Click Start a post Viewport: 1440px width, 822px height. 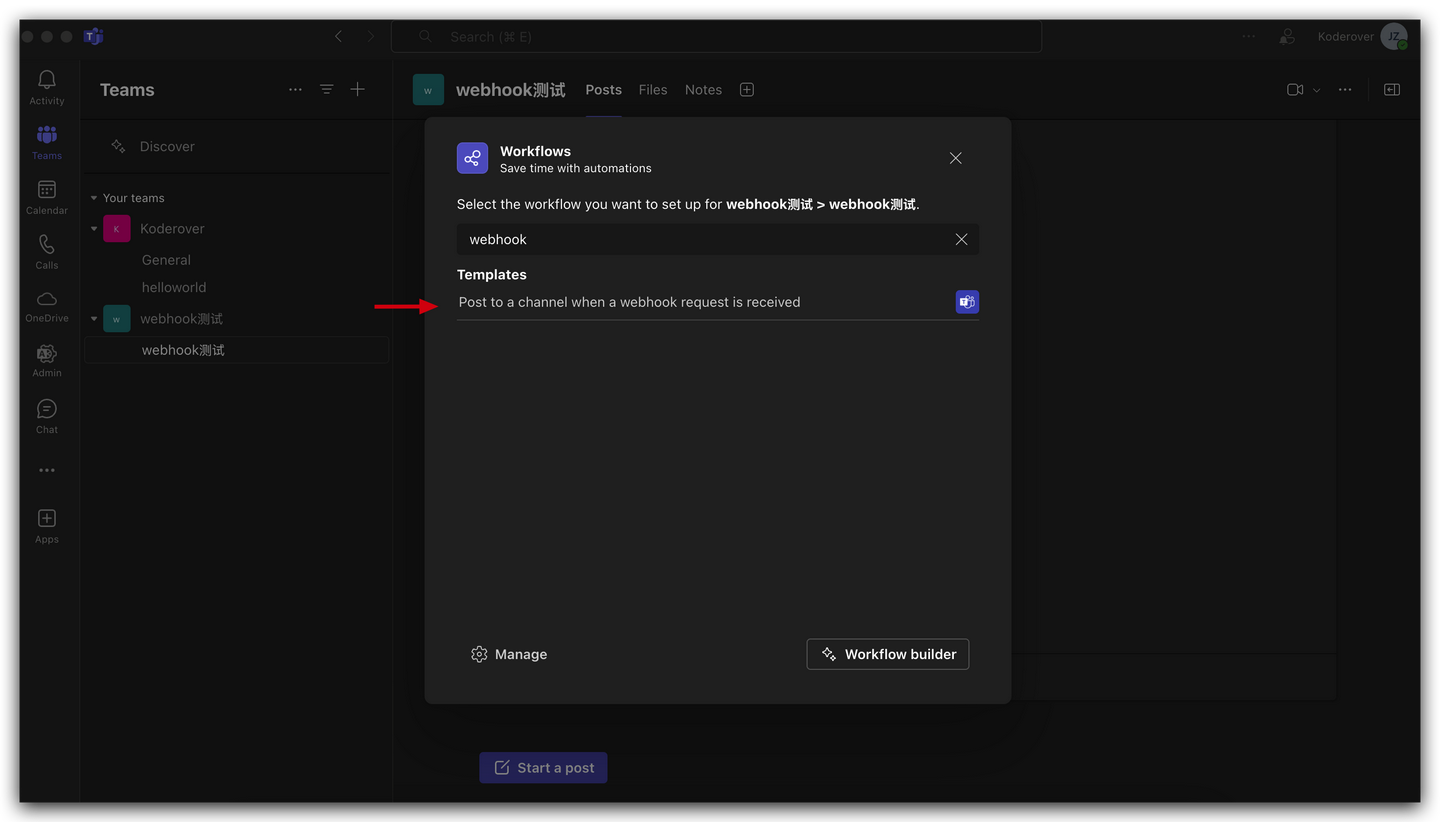point(543,767)
